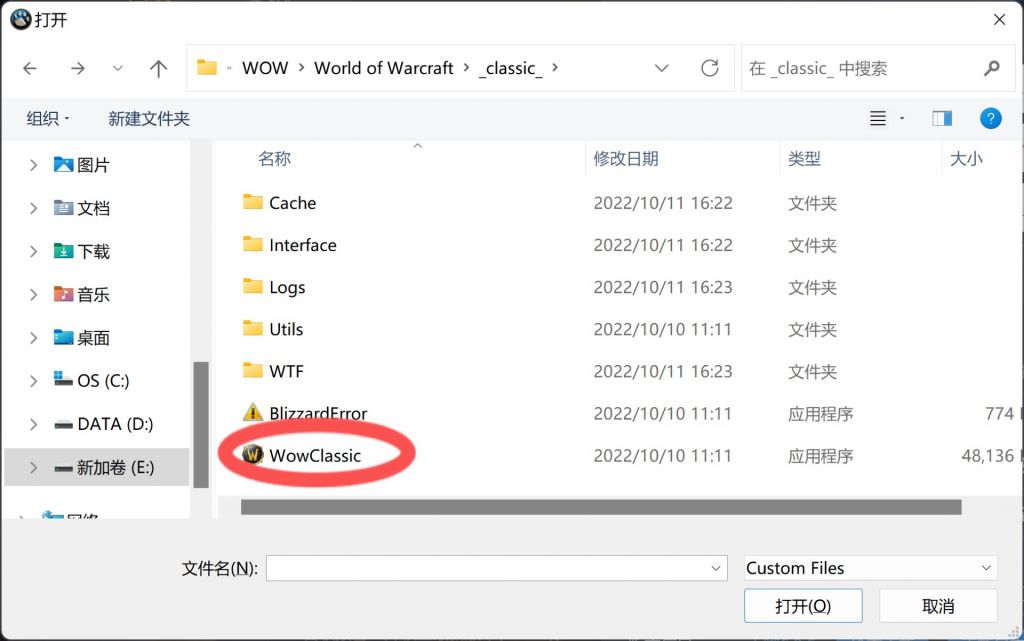Screen dimensions: 1024x641
Task: Toggle the preview pane
Action: pyautogui.click(x=942, y=118)
